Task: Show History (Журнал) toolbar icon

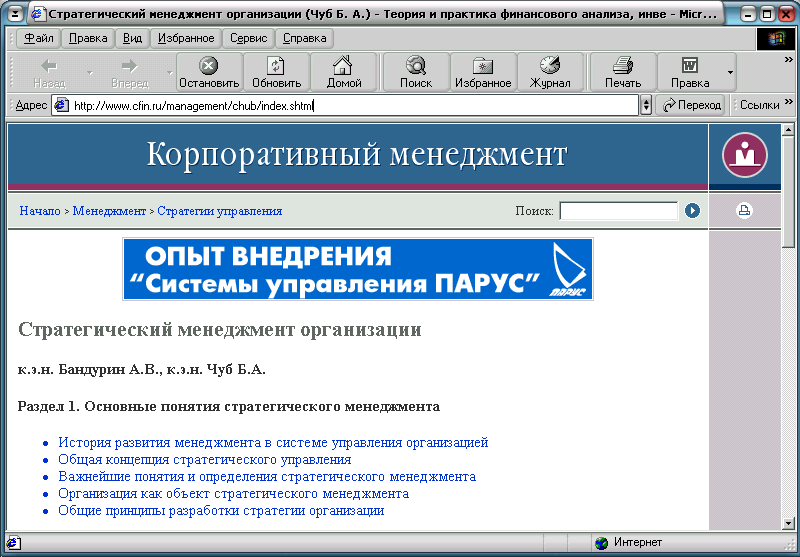Action: 550,71
